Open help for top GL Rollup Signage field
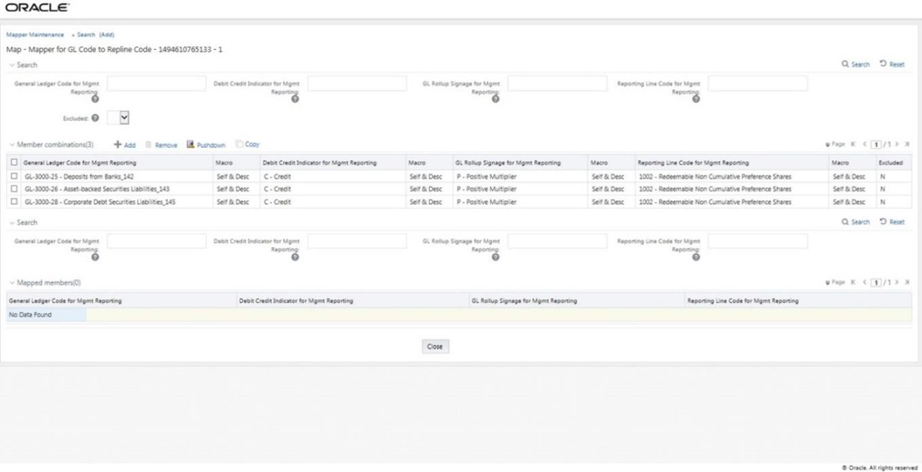The image size is (922, 472). (x=495, y=99)
